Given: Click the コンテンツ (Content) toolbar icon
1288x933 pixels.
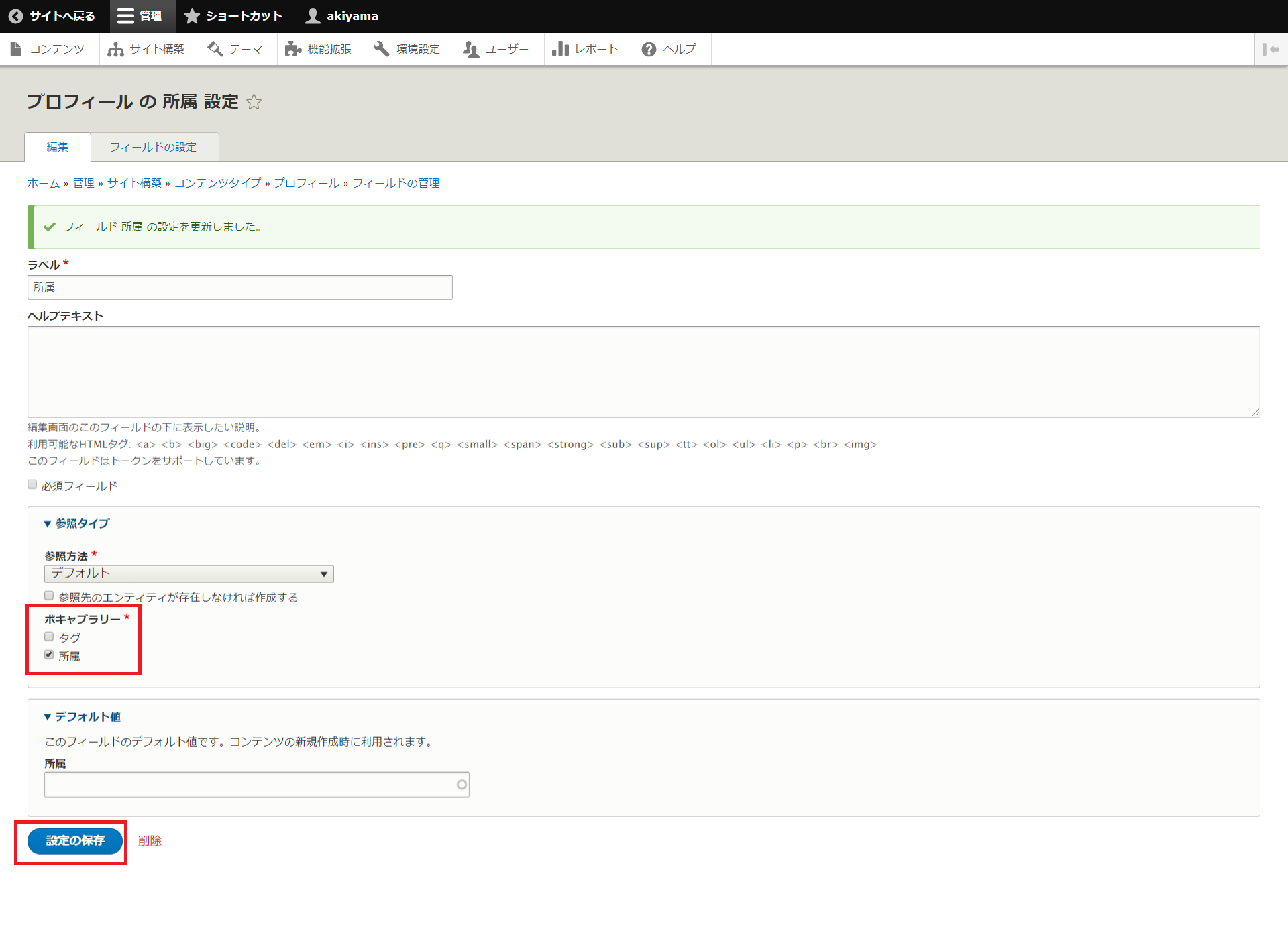Looking at the screenshot, I should (x=15, y=49).
